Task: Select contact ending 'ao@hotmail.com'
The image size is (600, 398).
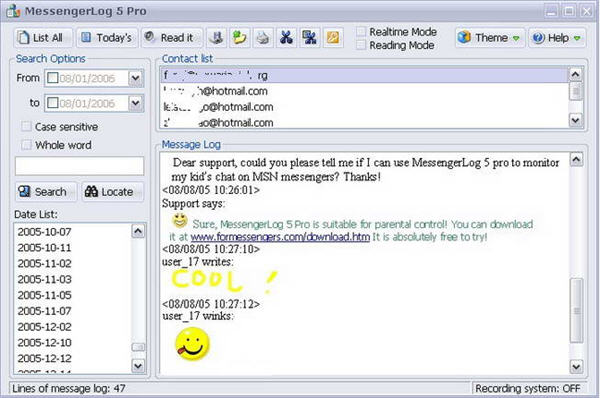Action: pos(364,122)
